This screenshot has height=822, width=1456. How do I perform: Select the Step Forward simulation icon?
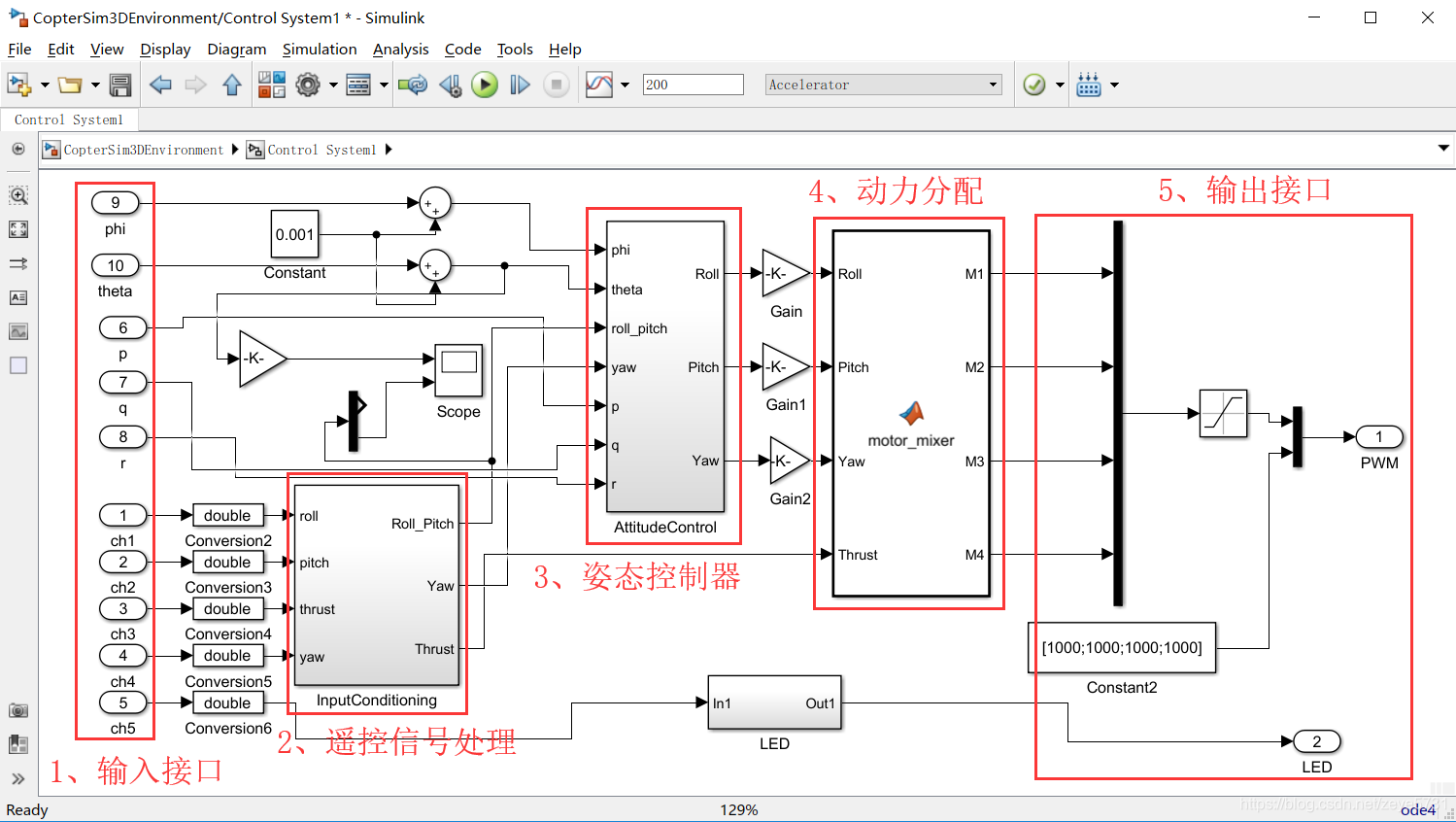tap(519, 84)
